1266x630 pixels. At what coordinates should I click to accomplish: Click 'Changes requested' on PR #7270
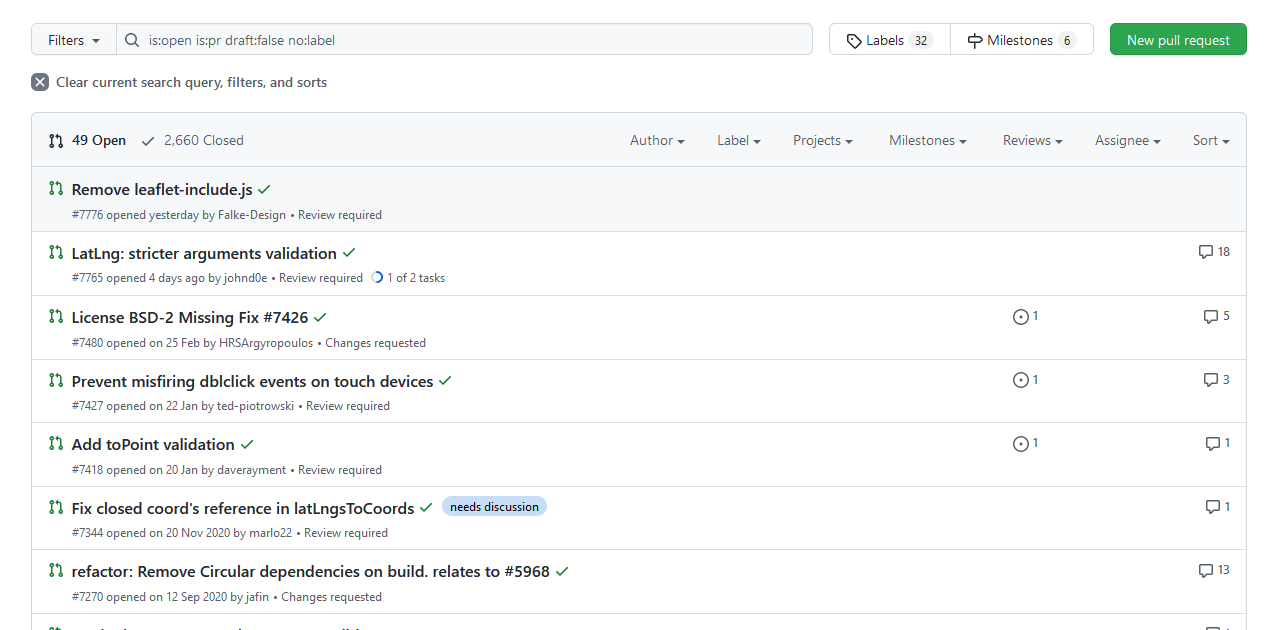coord(332,597)
